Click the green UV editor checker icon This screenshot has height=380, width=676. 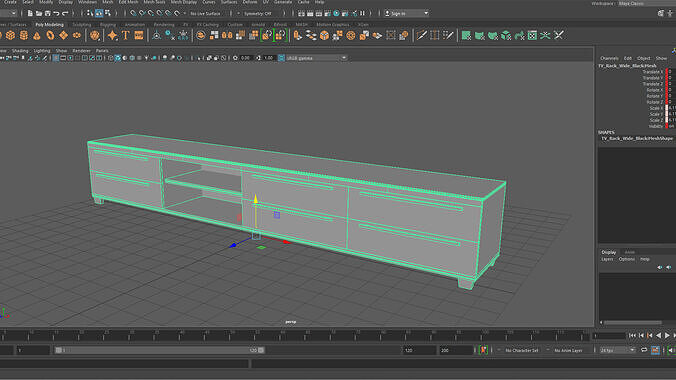pos(532,35)
